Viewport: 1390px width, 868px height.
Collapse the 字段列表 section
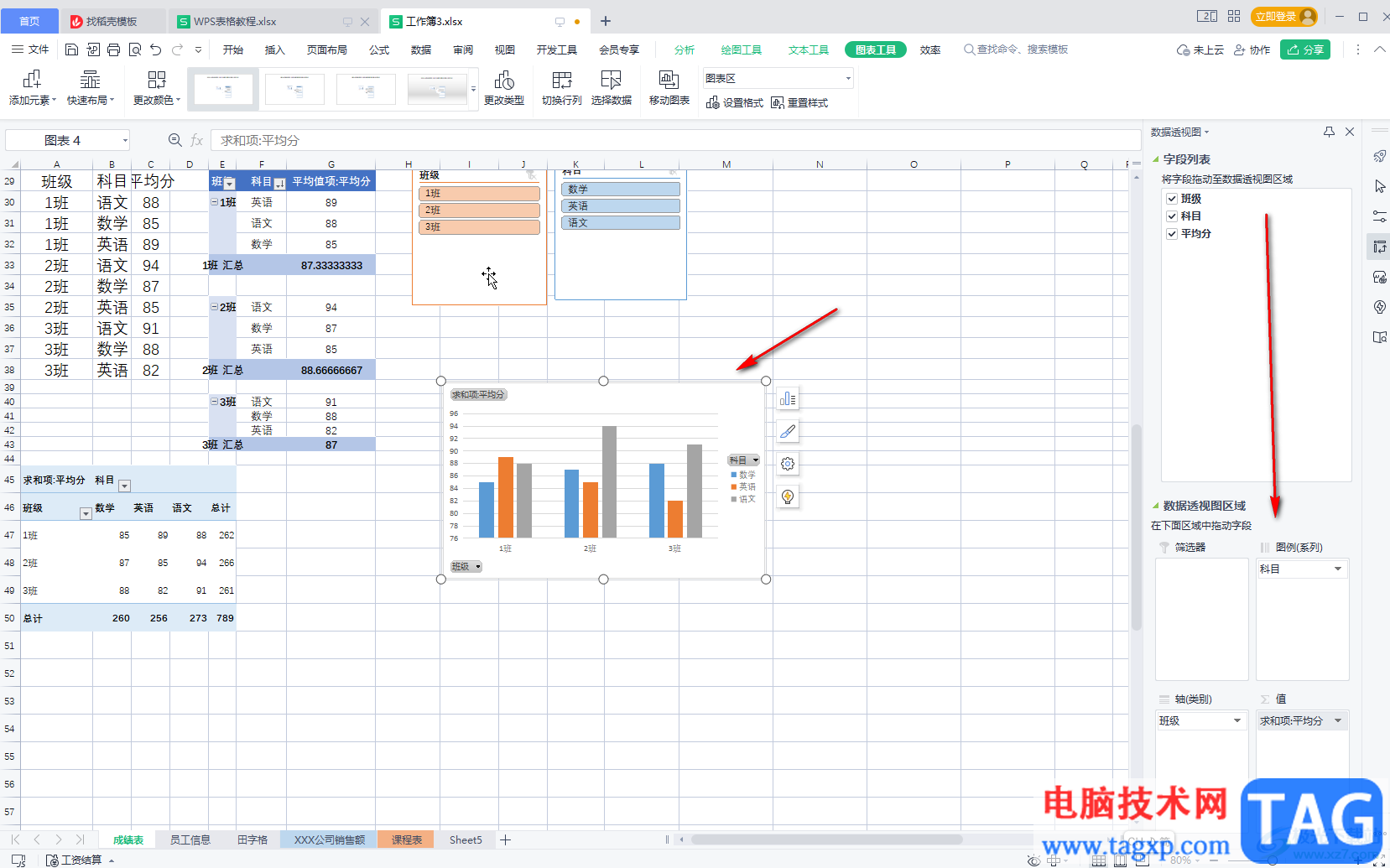coord(1155,159)
